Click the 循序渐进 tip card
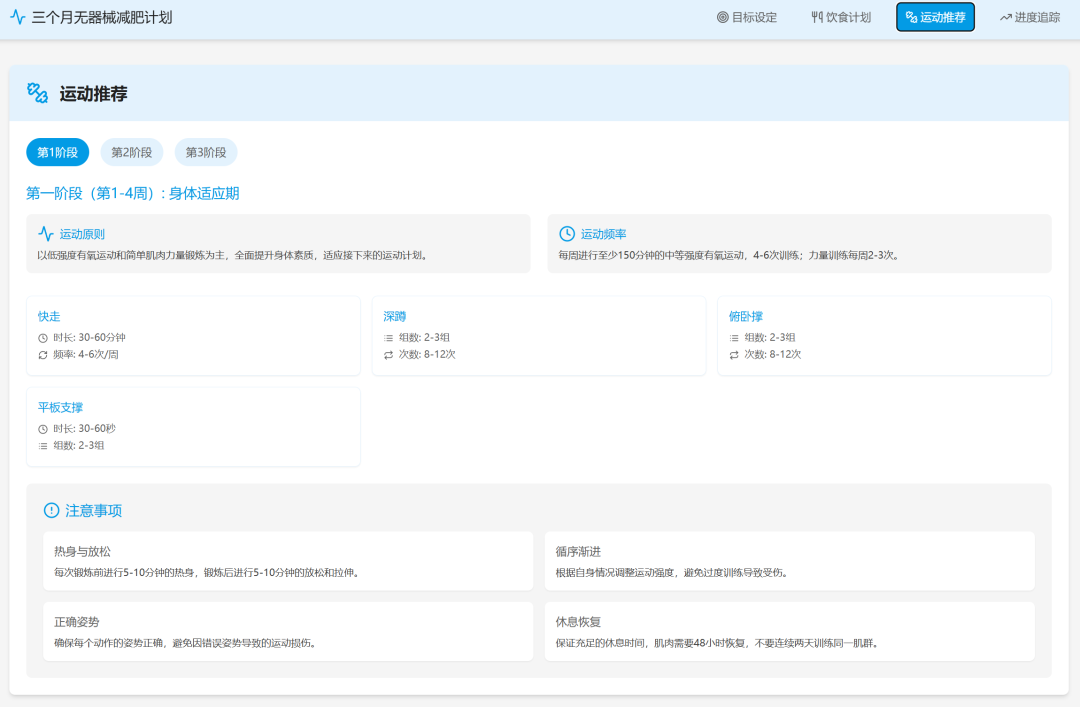The width and height of the screenshot is (1080, 707). (789, 561)
